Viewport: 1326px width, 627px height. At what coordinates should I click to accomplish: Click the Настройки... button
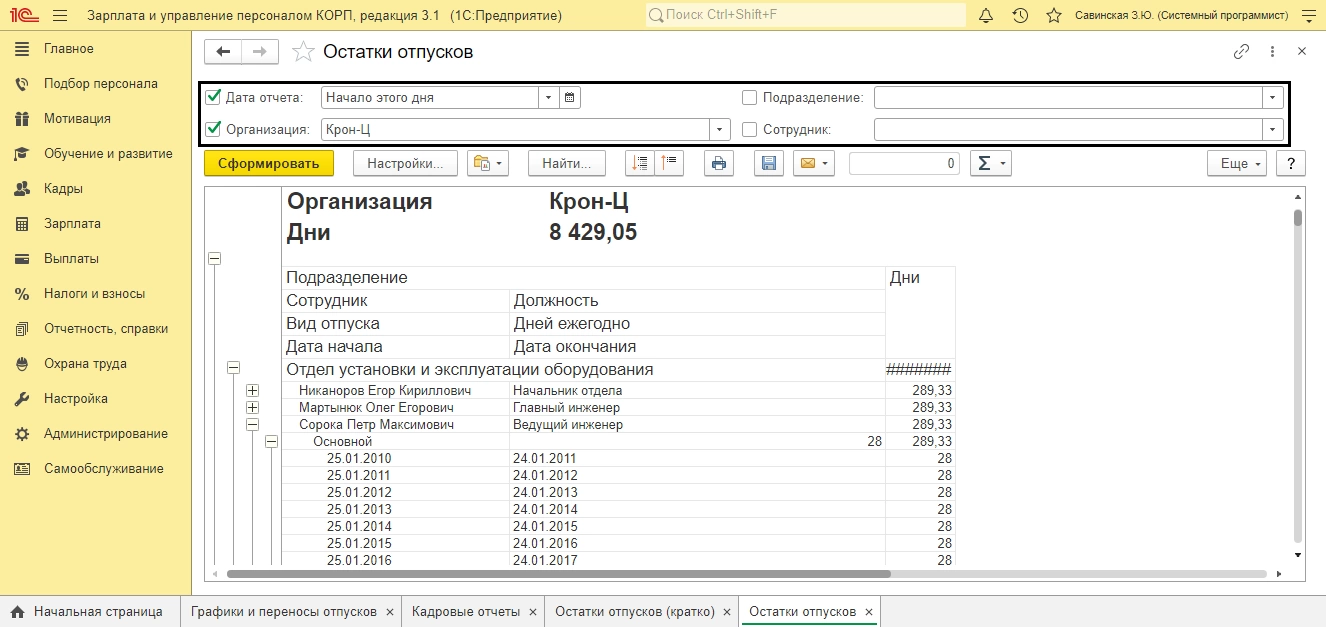pyautogui.click(x=405, y=164)
